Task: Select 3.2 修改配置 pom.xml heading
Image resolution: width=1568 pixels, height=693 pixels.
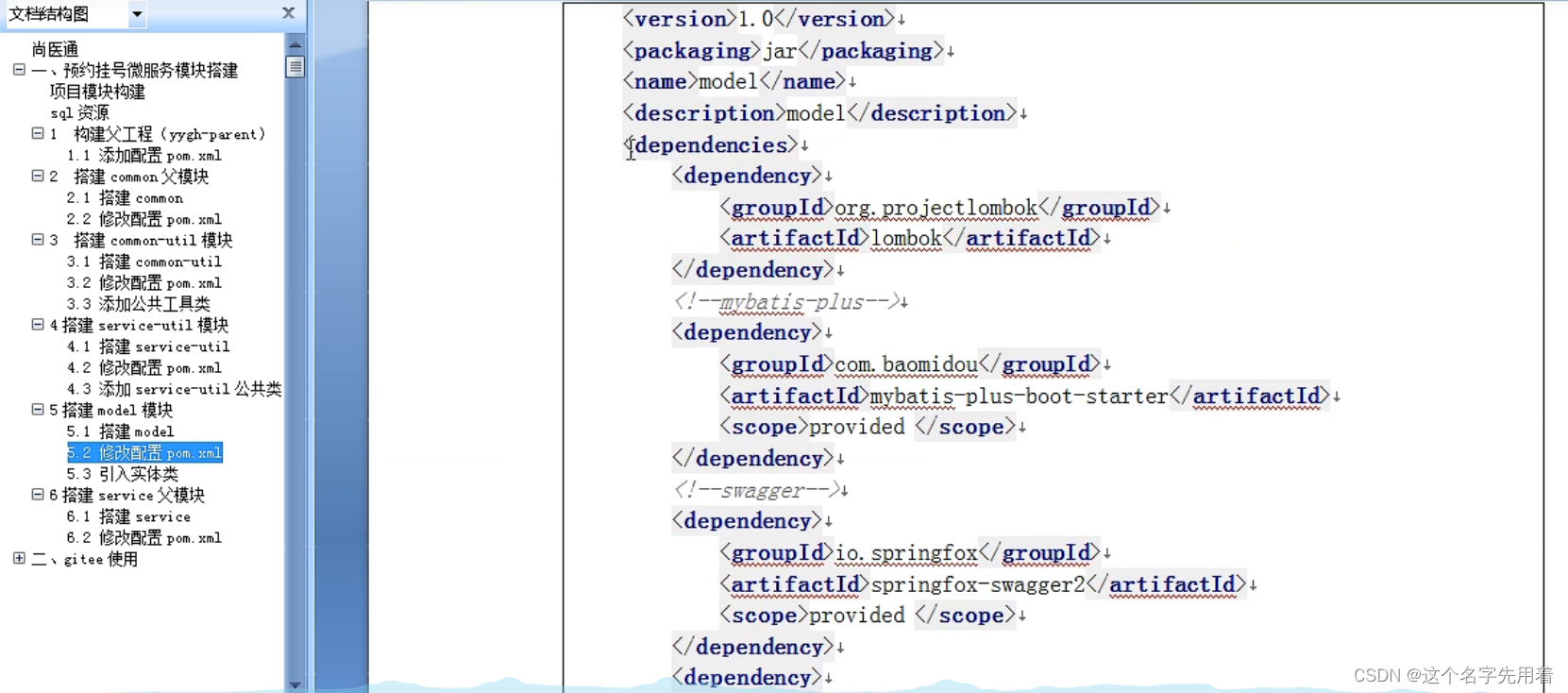Action: (144, 283)
